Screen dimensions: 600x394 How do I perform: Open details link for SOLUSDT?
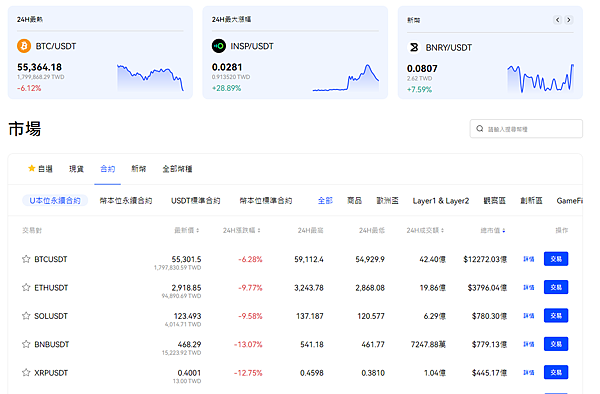point(529,316)
